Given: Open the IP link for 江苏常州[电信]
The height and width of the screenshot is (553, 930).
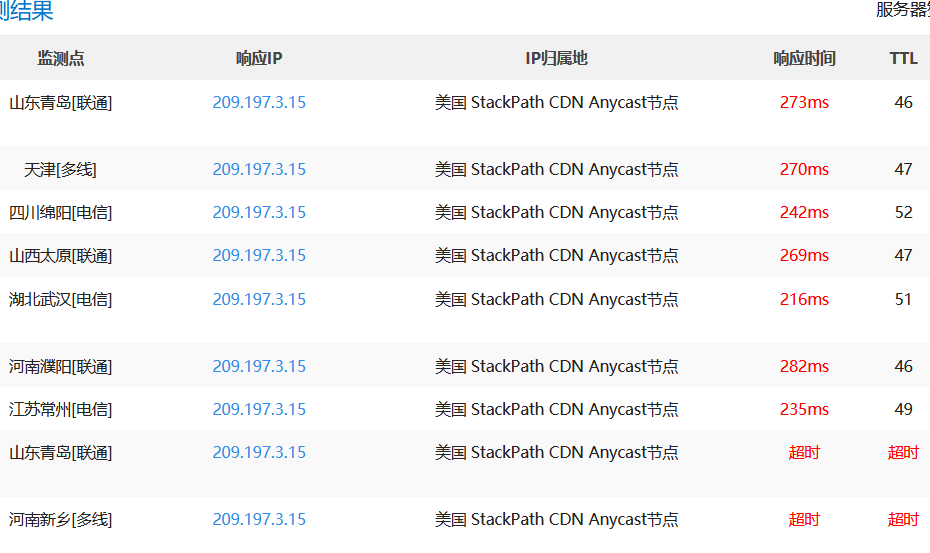Looking at the screenshot, I should (259, 409).
